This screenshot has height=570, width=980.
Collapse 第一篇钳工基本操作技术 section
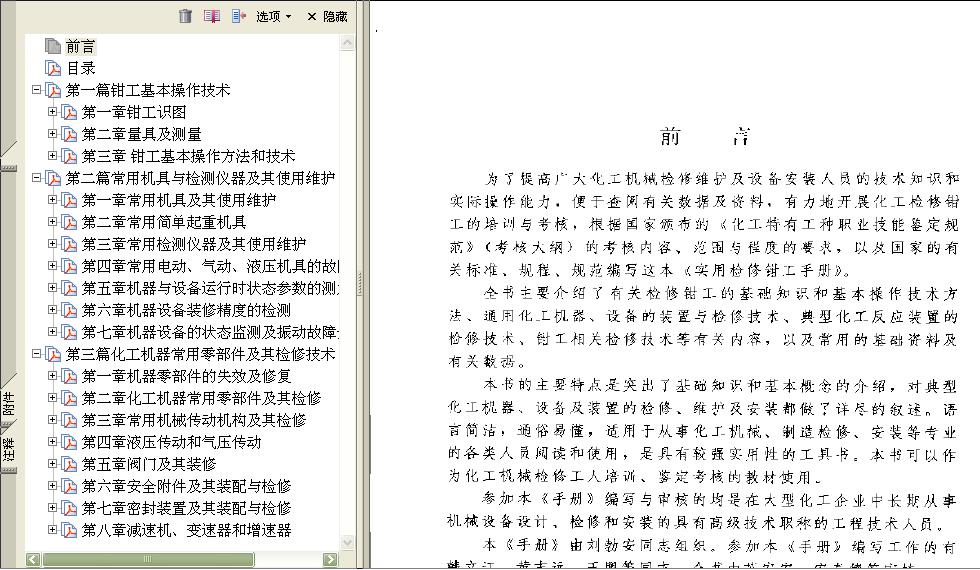[36, 90]
